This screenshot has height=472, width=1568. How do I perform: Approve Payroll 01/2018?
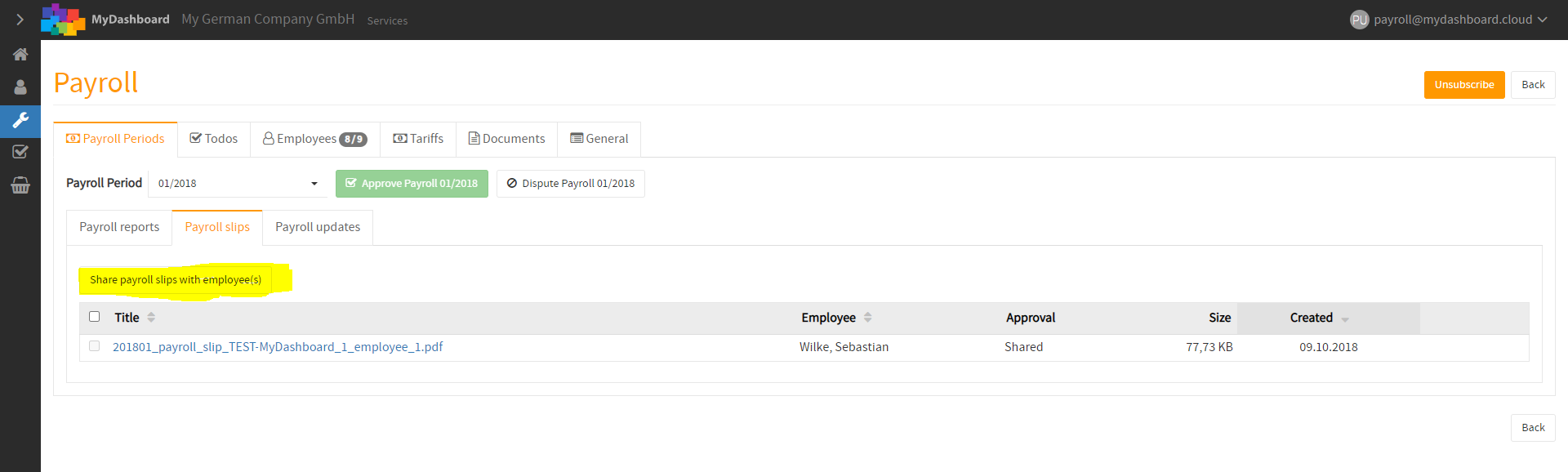[x=412, y=184]
